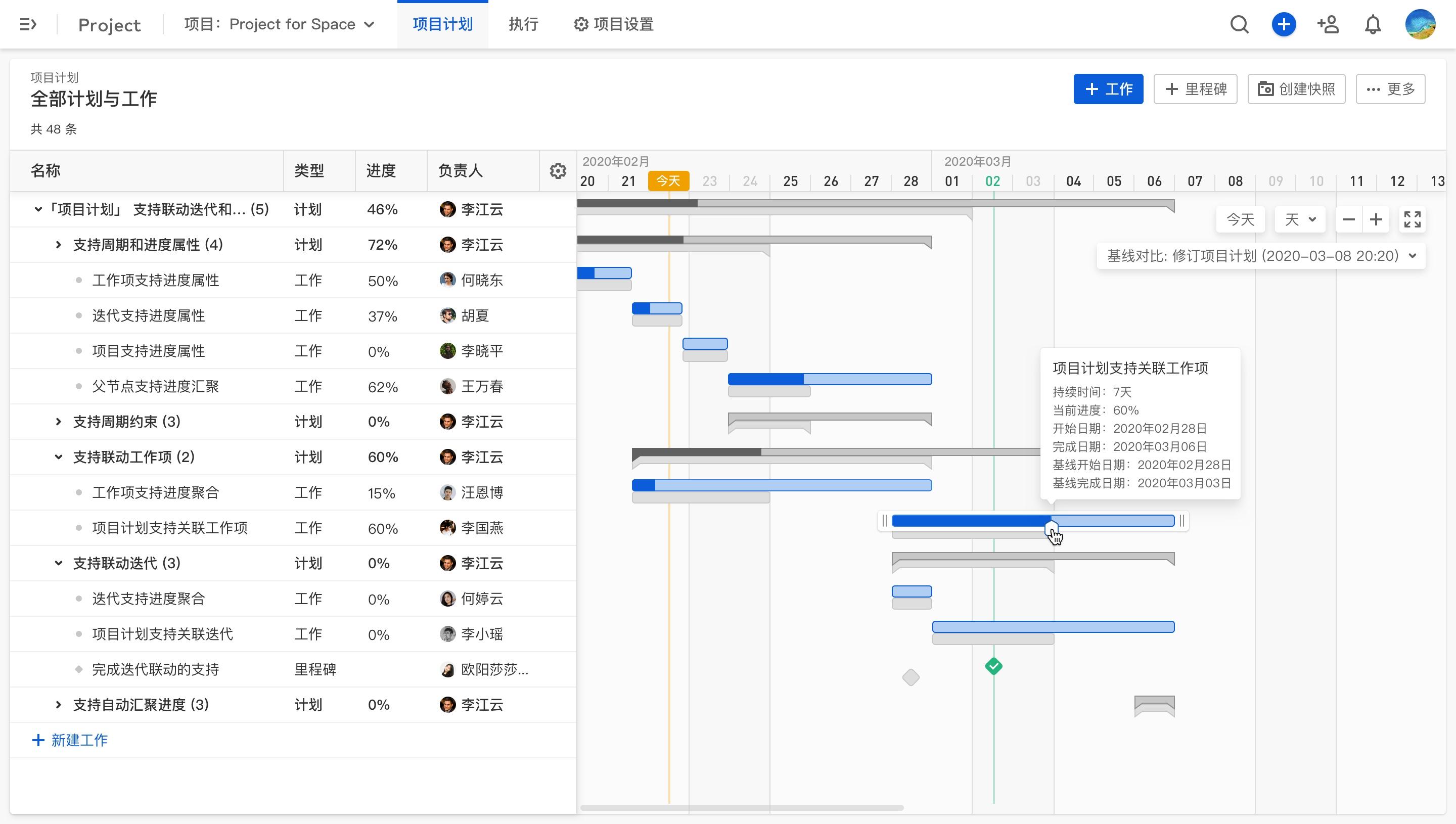The height and width of the screenshot is (824, 1456).
Task: Click the 项目支持进度属性 Gantt bar
Action: 705,344
